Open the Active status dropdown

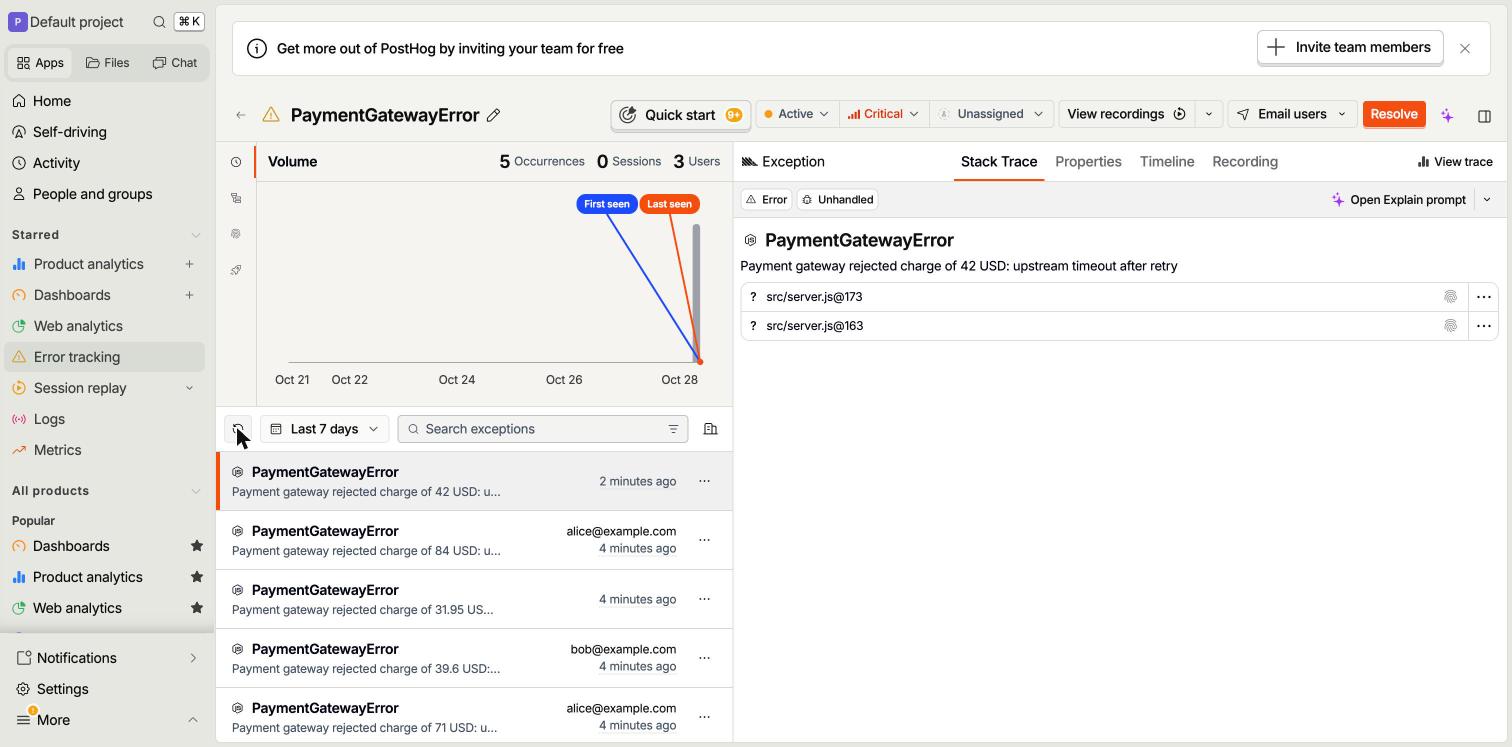(x=797, y=114)
